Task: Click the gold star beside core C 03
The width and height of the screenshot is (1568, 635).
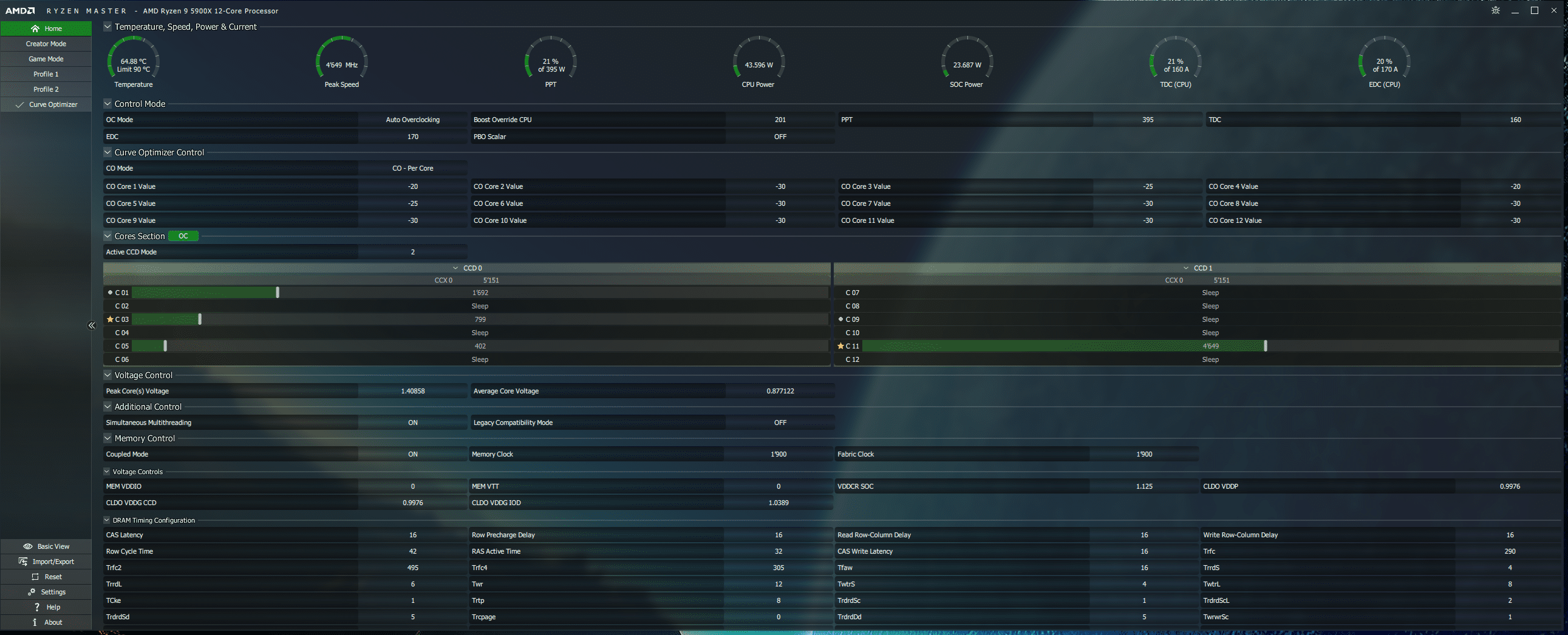Action: (x=110, y=319)
